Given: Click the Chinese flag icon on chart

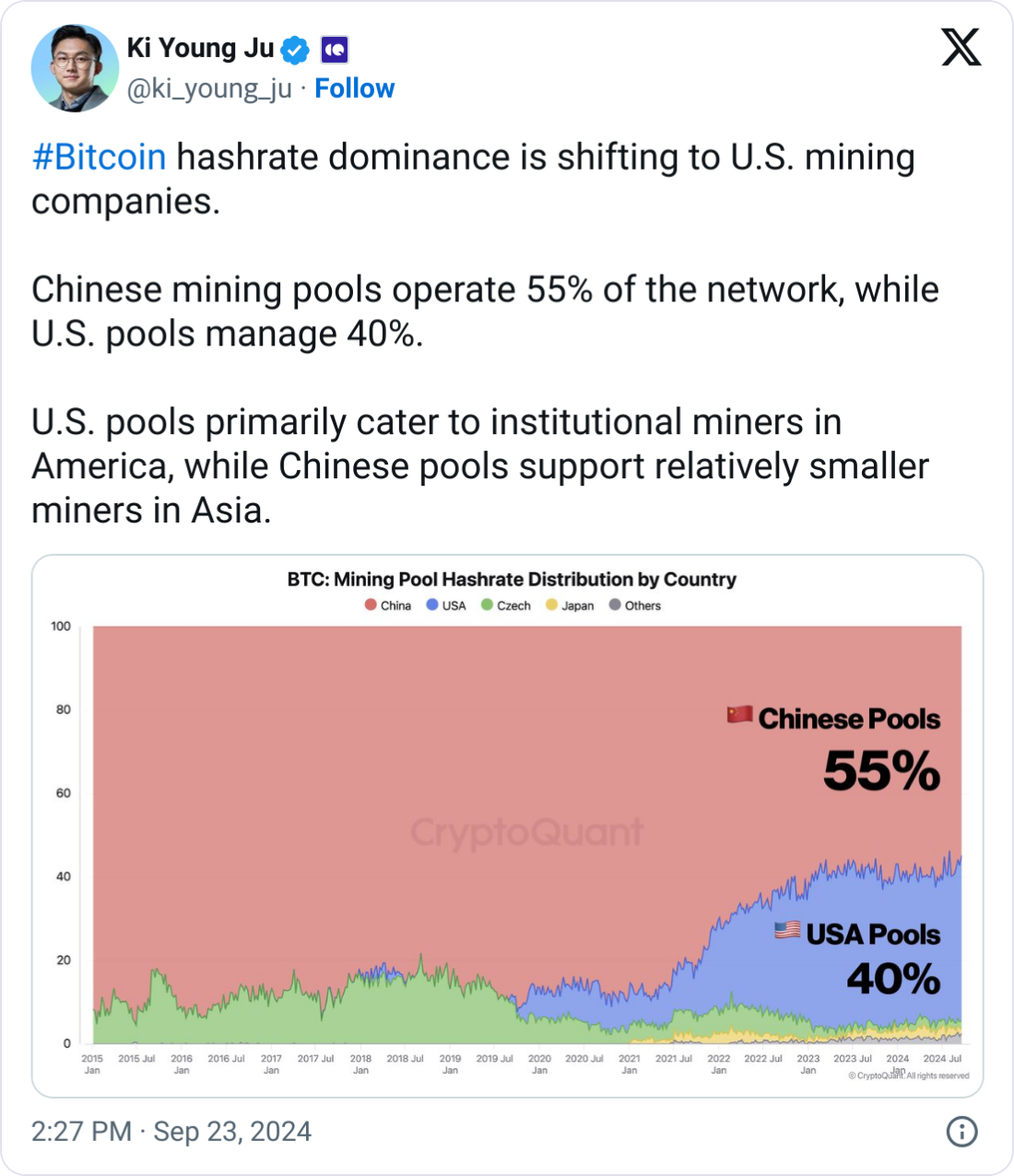Looking at the screenshot, I should 739,714.
